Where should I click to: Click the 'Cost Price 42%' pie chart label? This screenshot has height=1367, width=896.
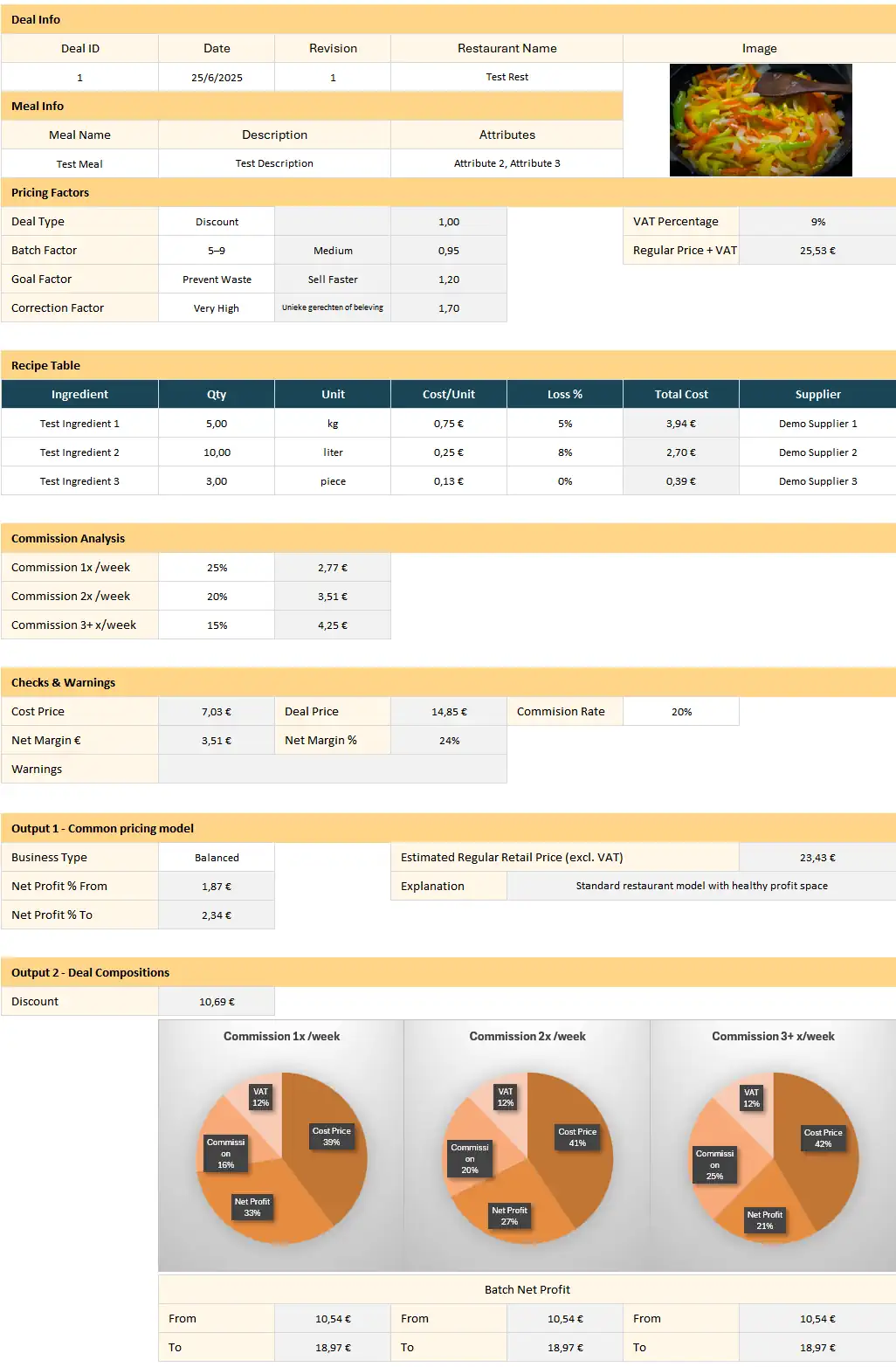point(824,1138)
